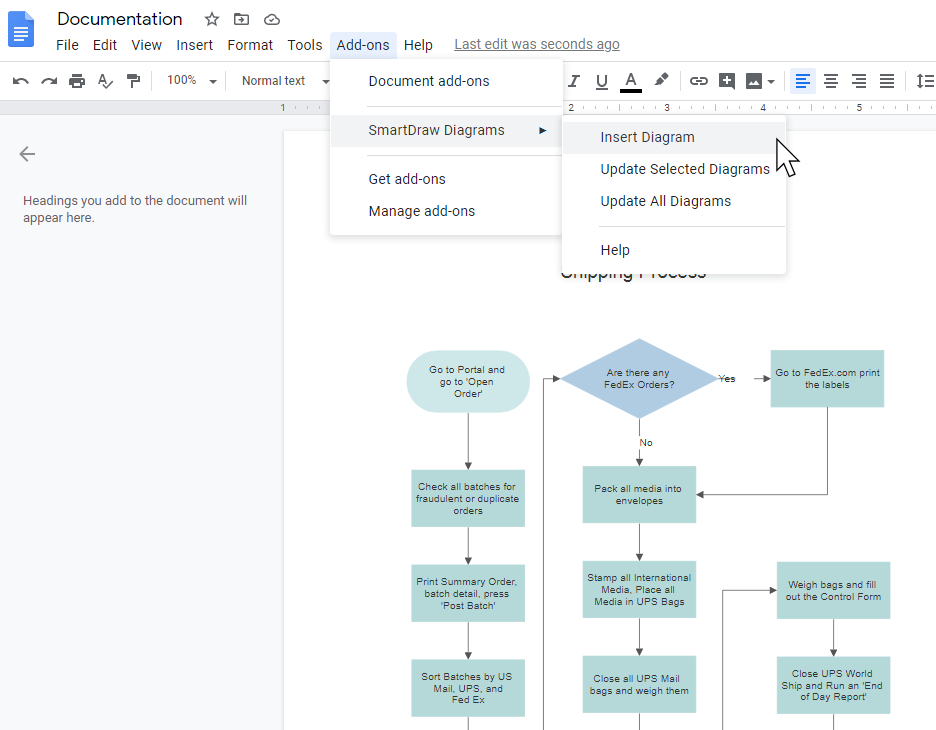Star the Documentation document

(211, 19)
